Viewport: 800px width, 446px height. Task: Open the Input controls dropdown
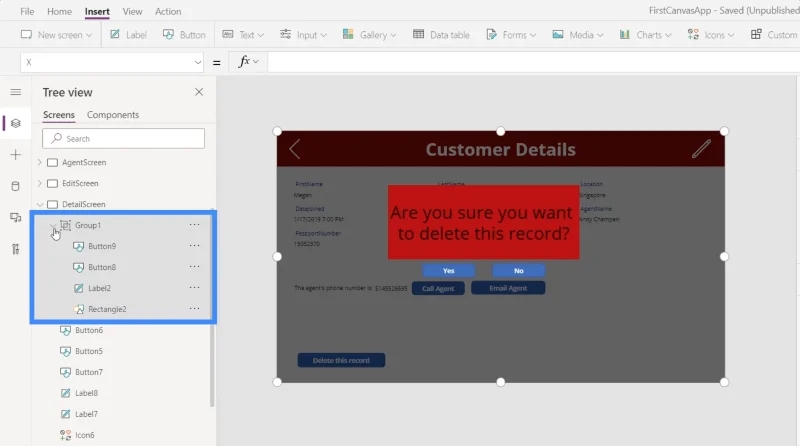[303, 35]
